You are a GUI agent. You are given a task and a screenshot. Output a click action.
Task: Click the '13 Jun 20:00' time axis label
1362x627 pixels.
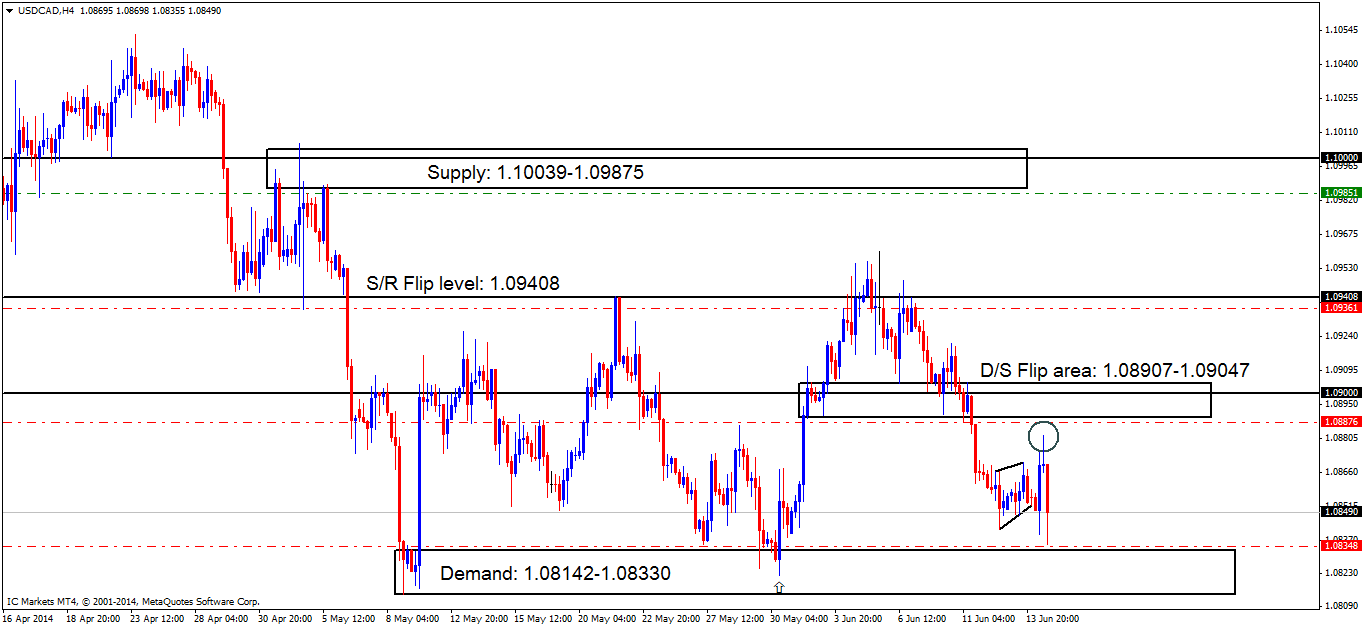pos(1053,619)
